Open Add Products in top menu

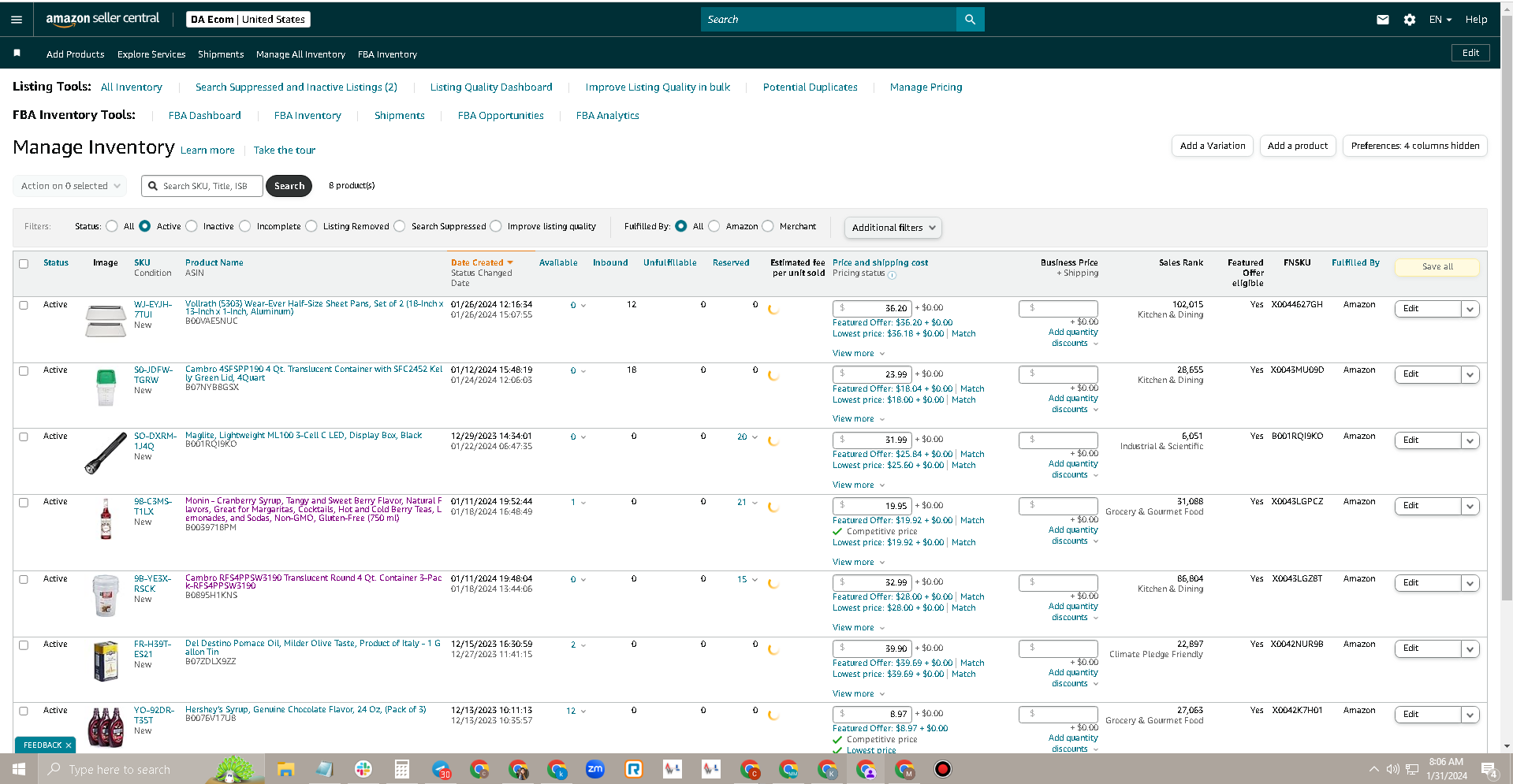tap(75, 54)
